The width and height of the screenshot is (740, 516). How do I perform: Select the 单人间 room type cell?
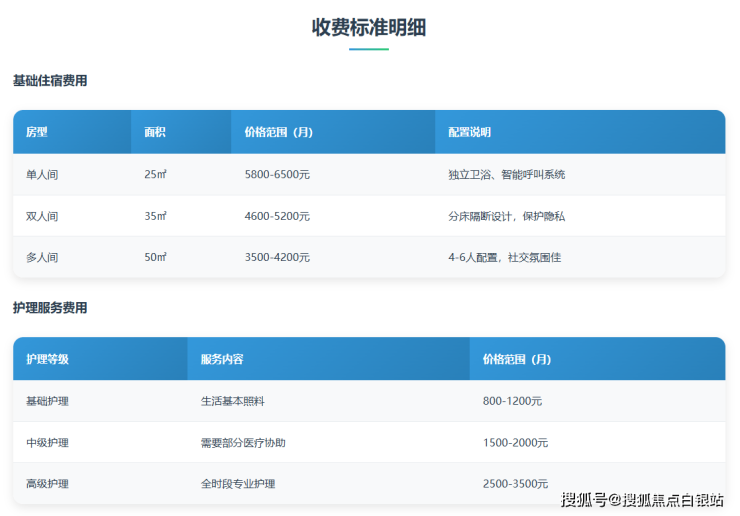click(42, 174)
